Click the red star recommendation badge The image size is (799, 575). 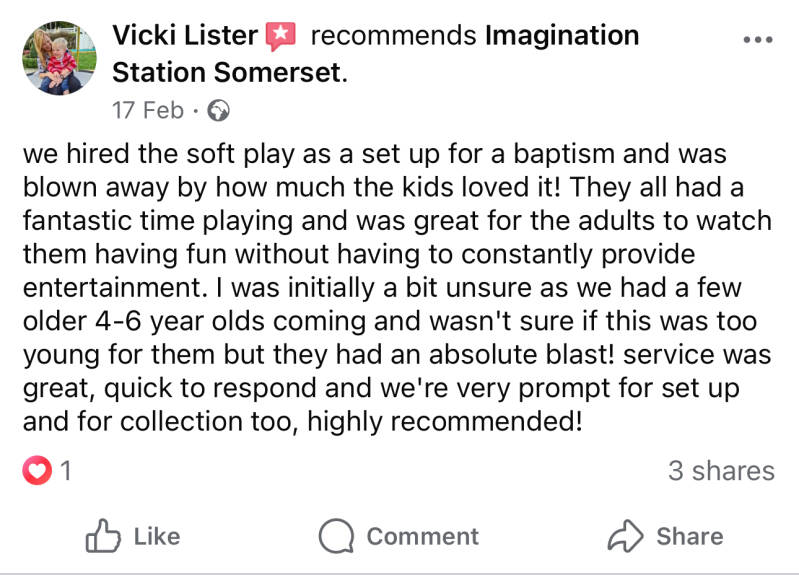coord(281,37)
